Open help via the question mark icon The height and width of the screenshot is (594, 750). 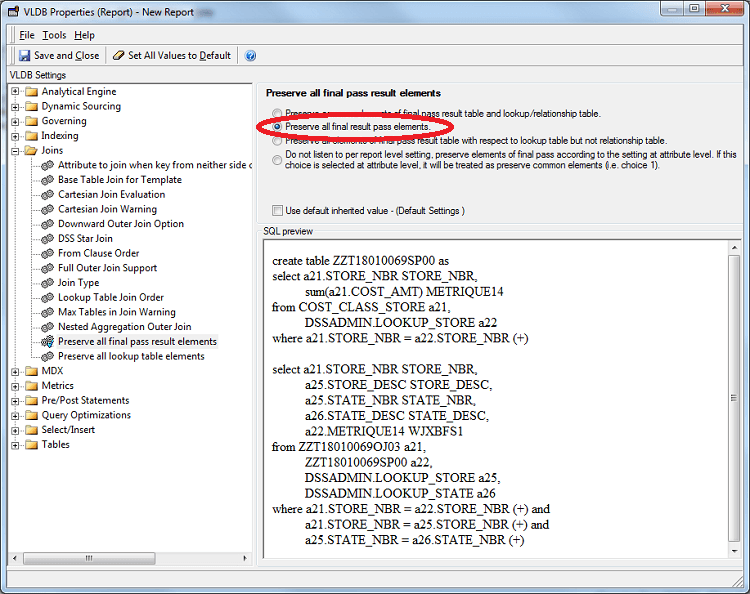pos(250,56)
